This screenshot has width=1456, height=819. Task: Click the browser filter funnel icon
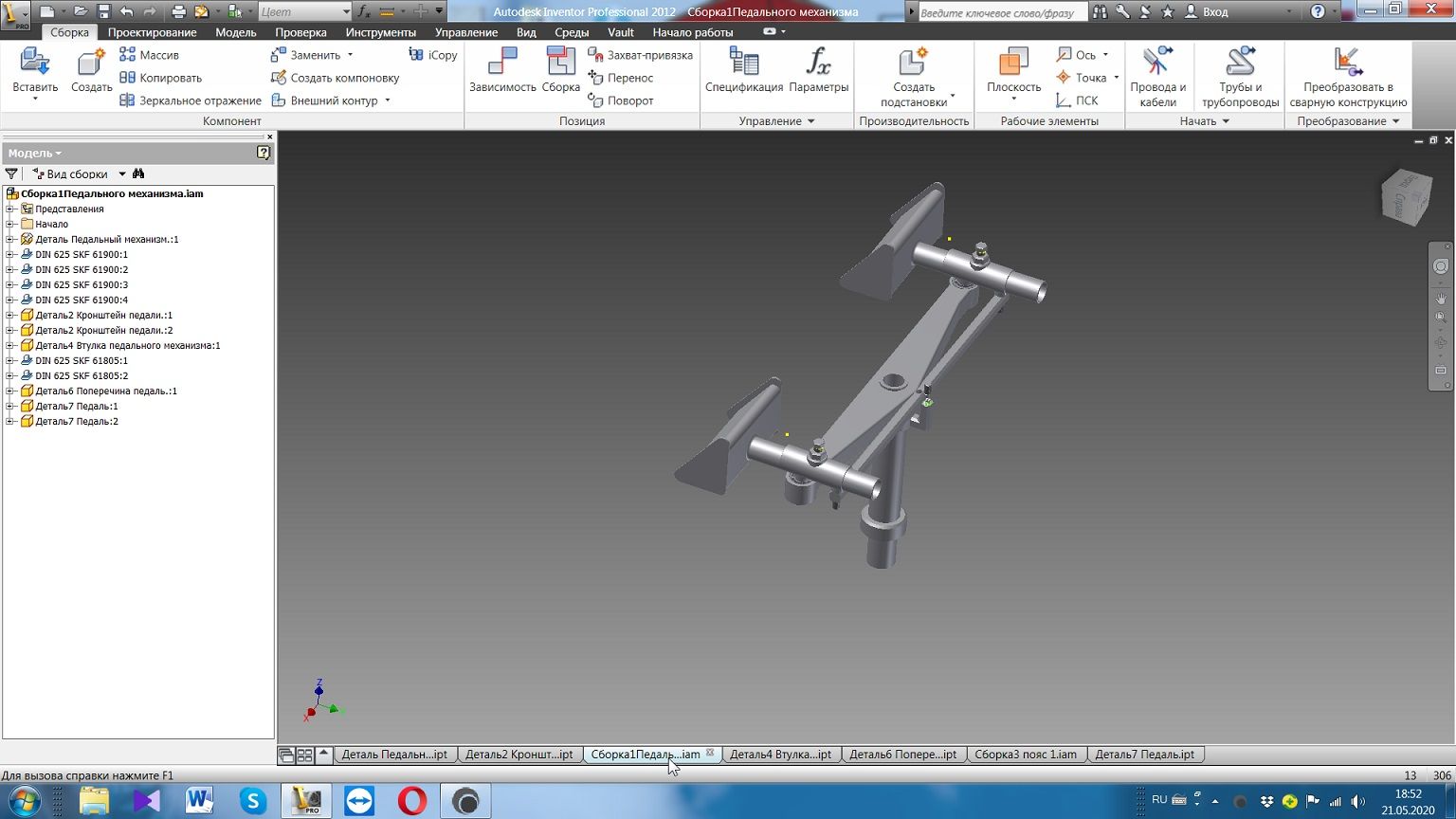(11, 173)
